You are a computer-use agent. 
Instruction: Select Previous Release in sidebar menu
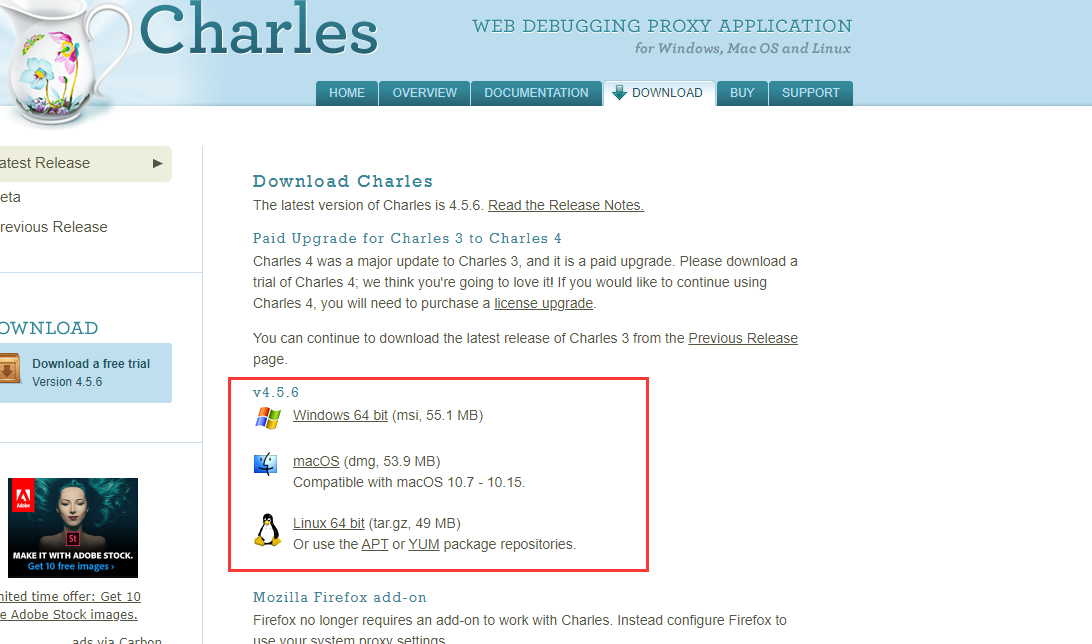(54, 227)
